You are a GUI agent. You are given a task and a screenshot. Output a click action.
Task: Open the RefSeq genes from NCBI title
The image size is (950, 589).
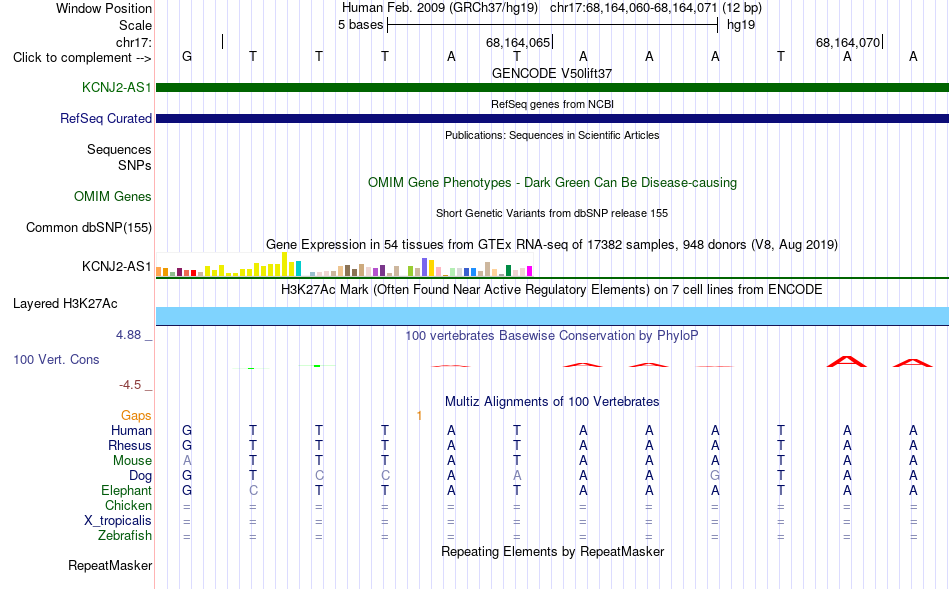click(552, 104)
